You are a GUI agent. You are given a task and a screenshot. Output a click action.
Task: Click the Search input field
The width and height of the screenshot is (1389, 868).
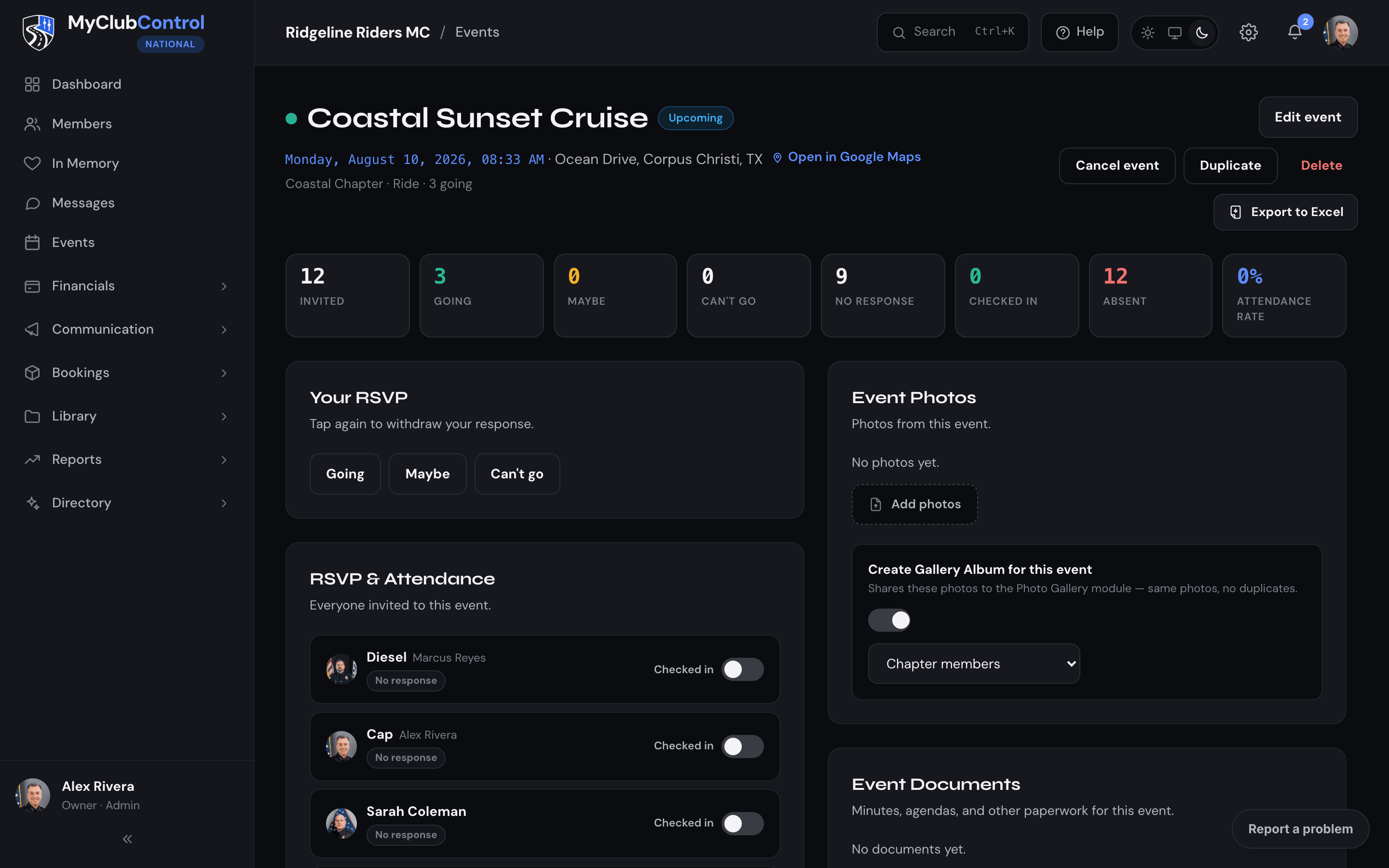click(952, 32)
